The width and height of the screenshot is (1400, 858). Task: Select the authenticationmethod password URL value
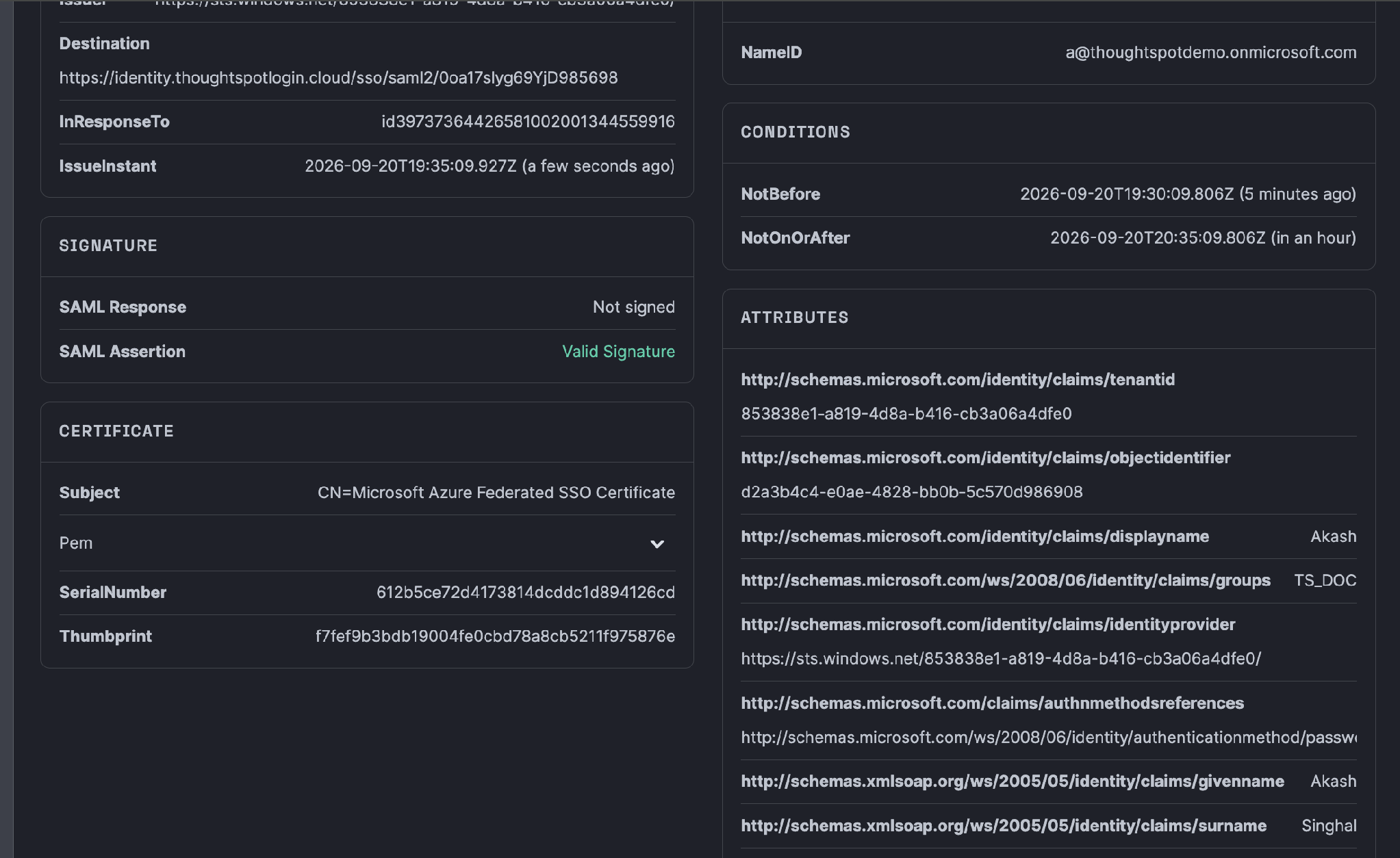click(1049, 738)
